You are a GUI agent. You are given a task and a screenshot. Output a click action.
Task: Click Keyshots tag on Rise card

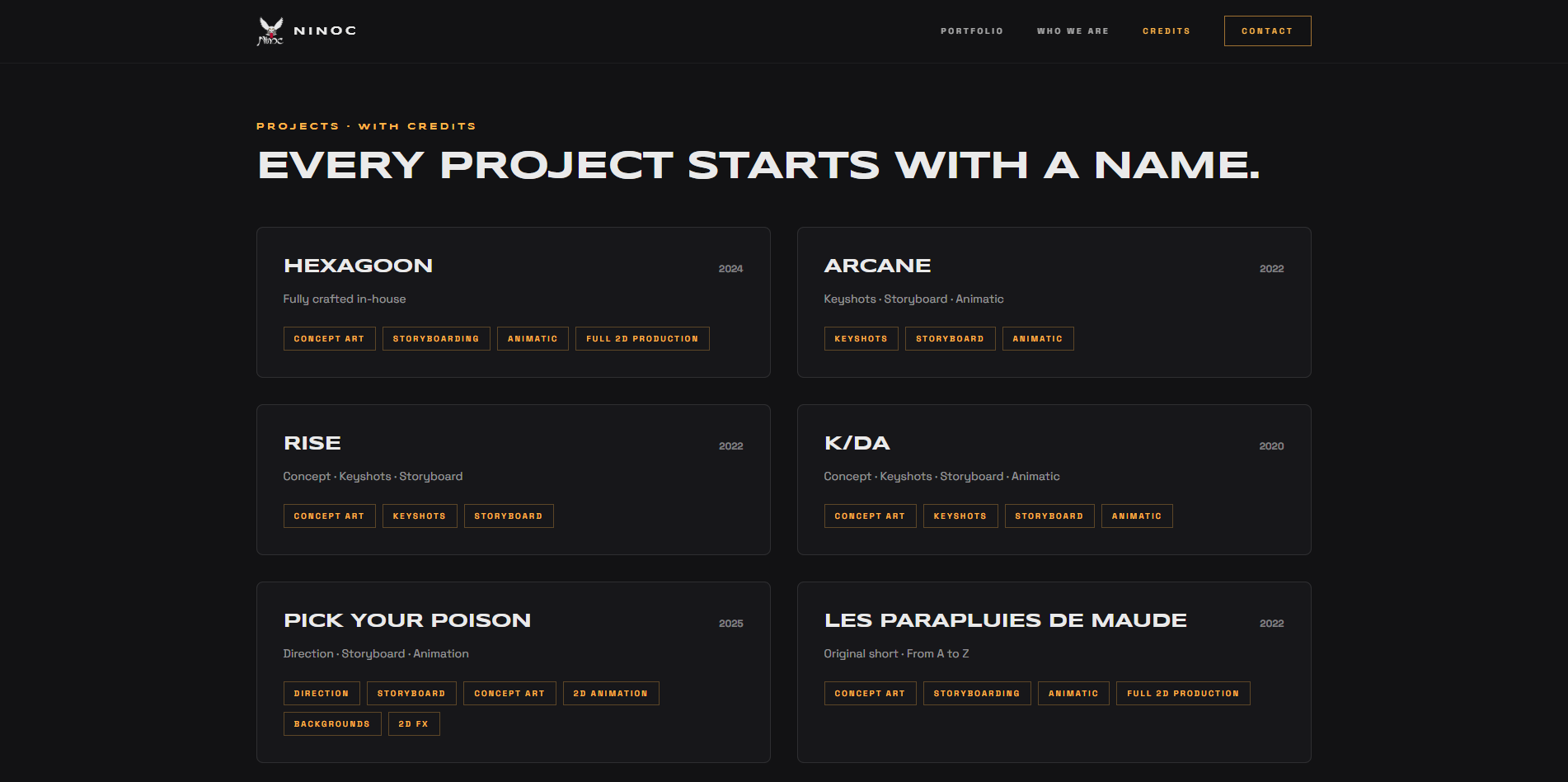pos(419,516)
